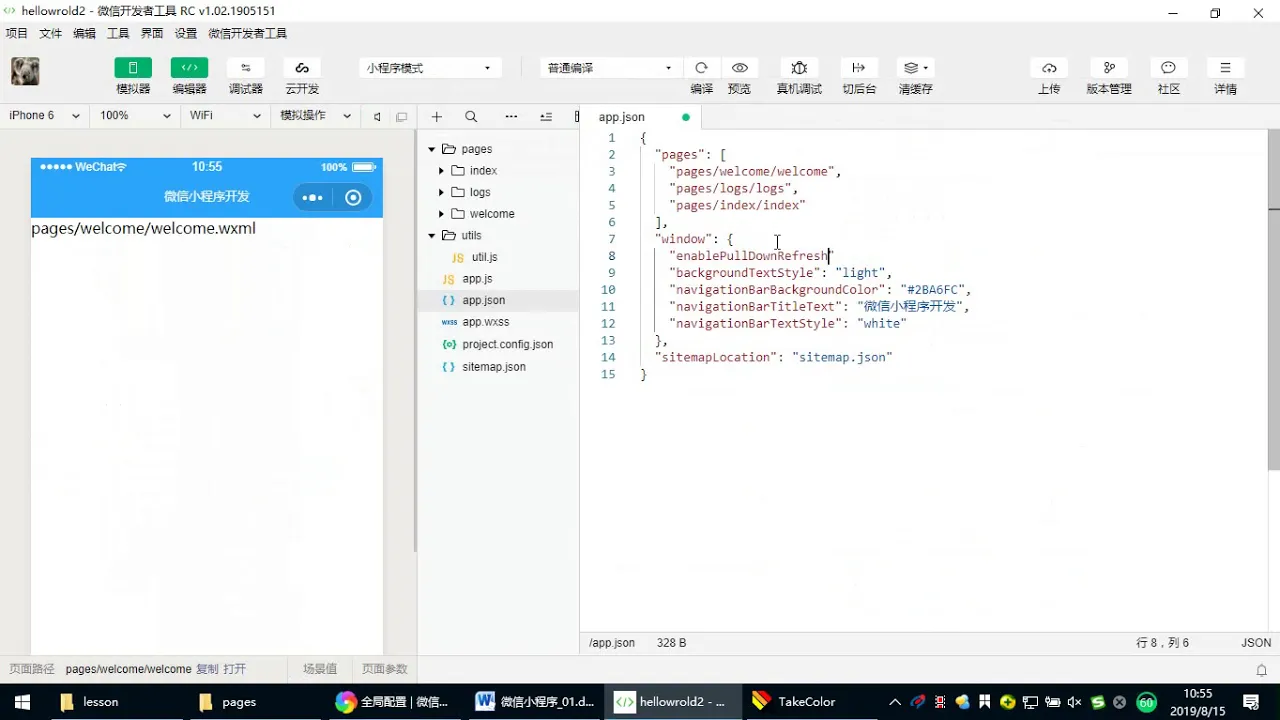Screen dimensions: 1280x720
Task: Open the 编辑 menu
Action: tap(85, 33)
